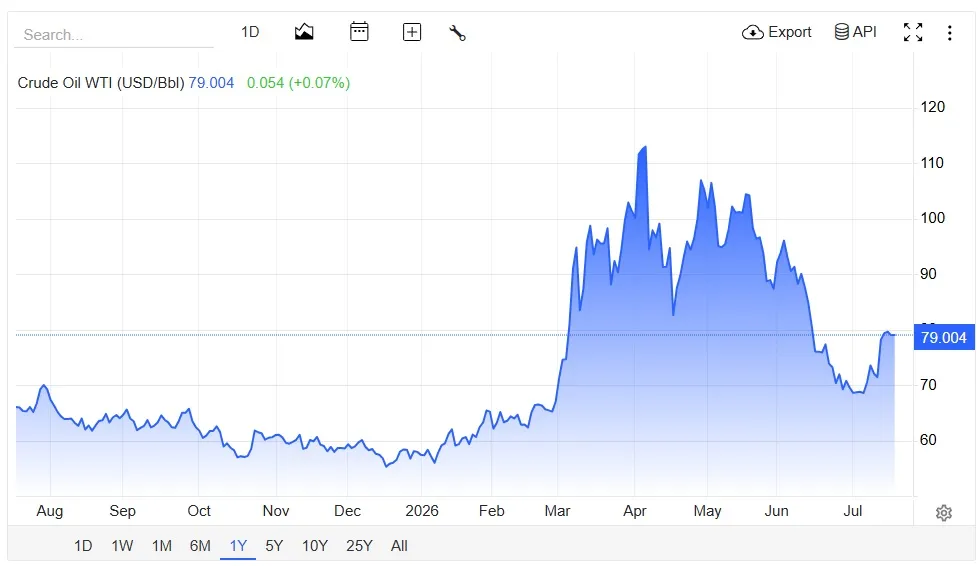Click the Aug x-axis label

(x=50, y=511)
